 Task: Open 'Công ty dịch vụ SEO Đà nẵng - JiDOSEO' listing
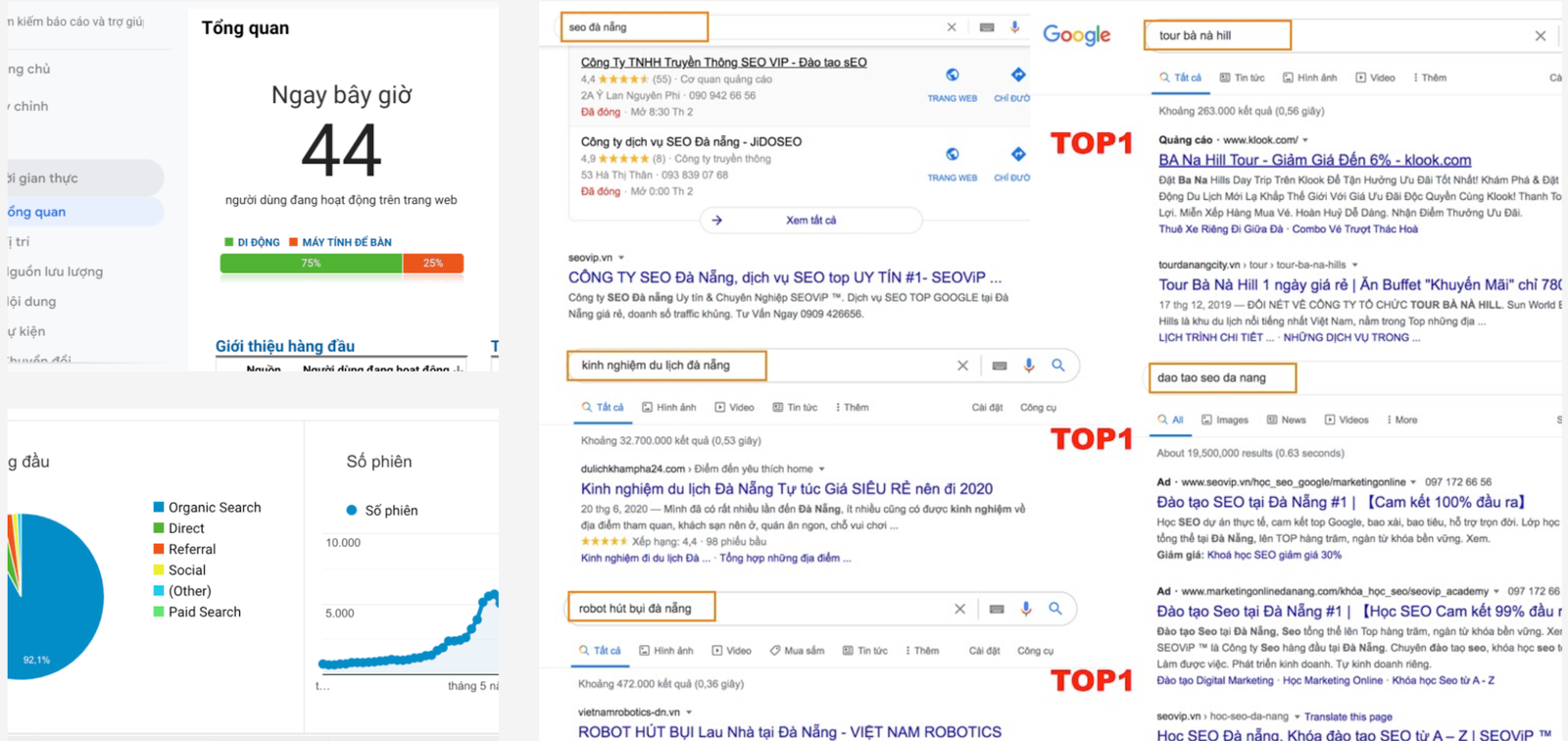click(691, 141)
